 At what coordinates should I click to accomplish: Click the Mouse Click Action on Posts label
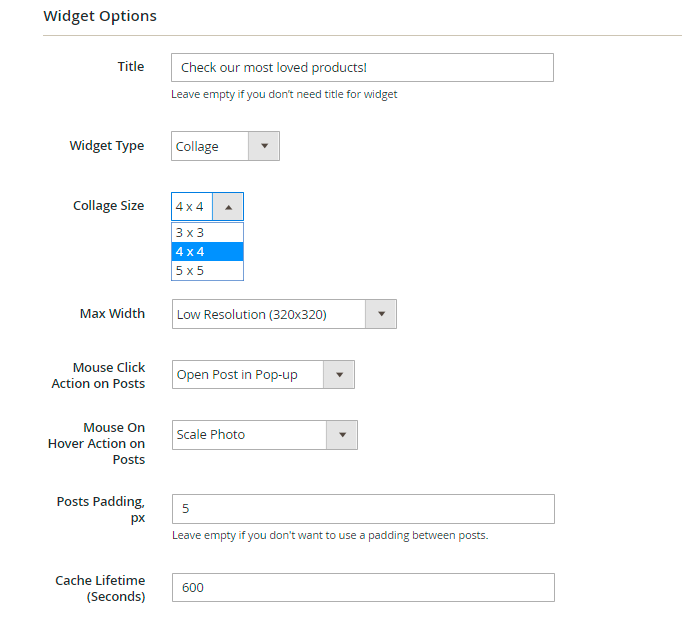click(99, 375)
